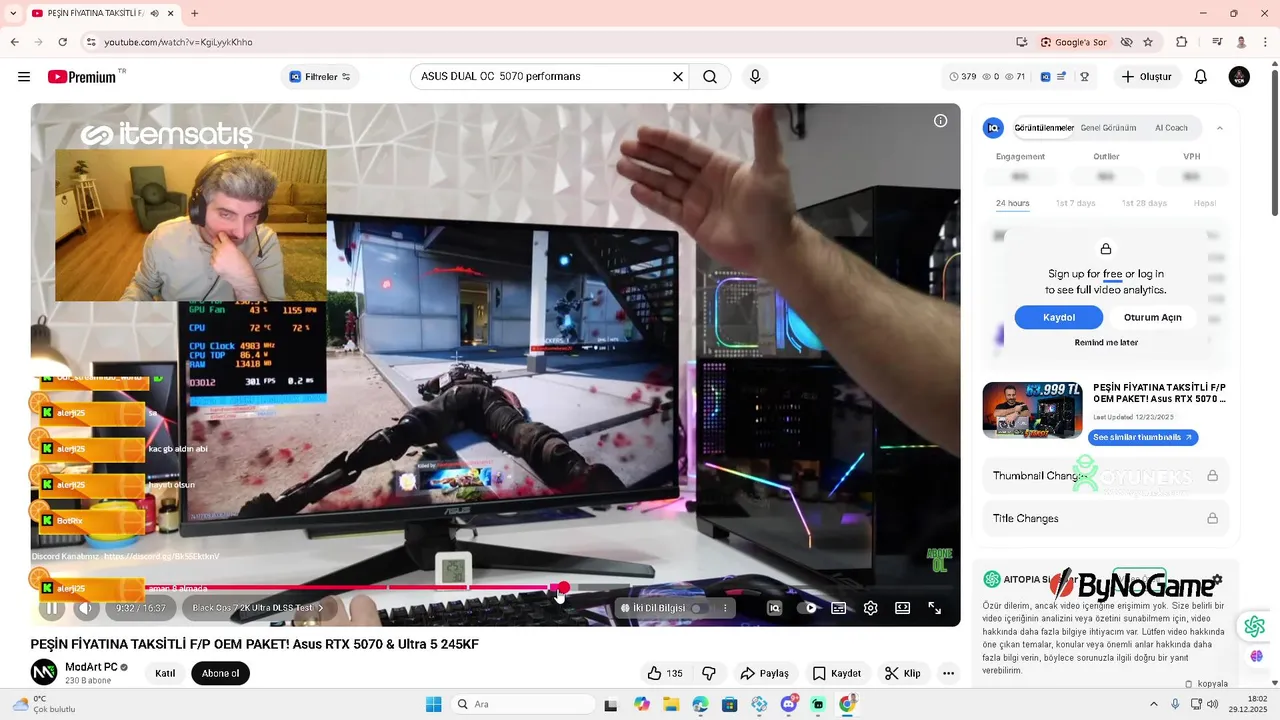Image resolution: width=1280 pixels, height=720 pixels.
Task: Select the 1st 28 days tab
Action: [1144, 203]
